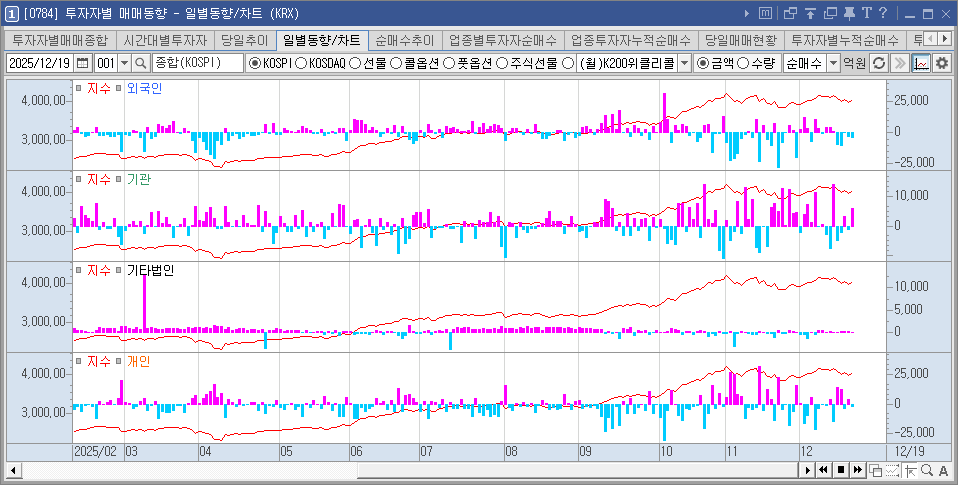Screen dimensions: 958x485
Task: Select the KOSDAQ radio button
Action: [x=301, y=64]
